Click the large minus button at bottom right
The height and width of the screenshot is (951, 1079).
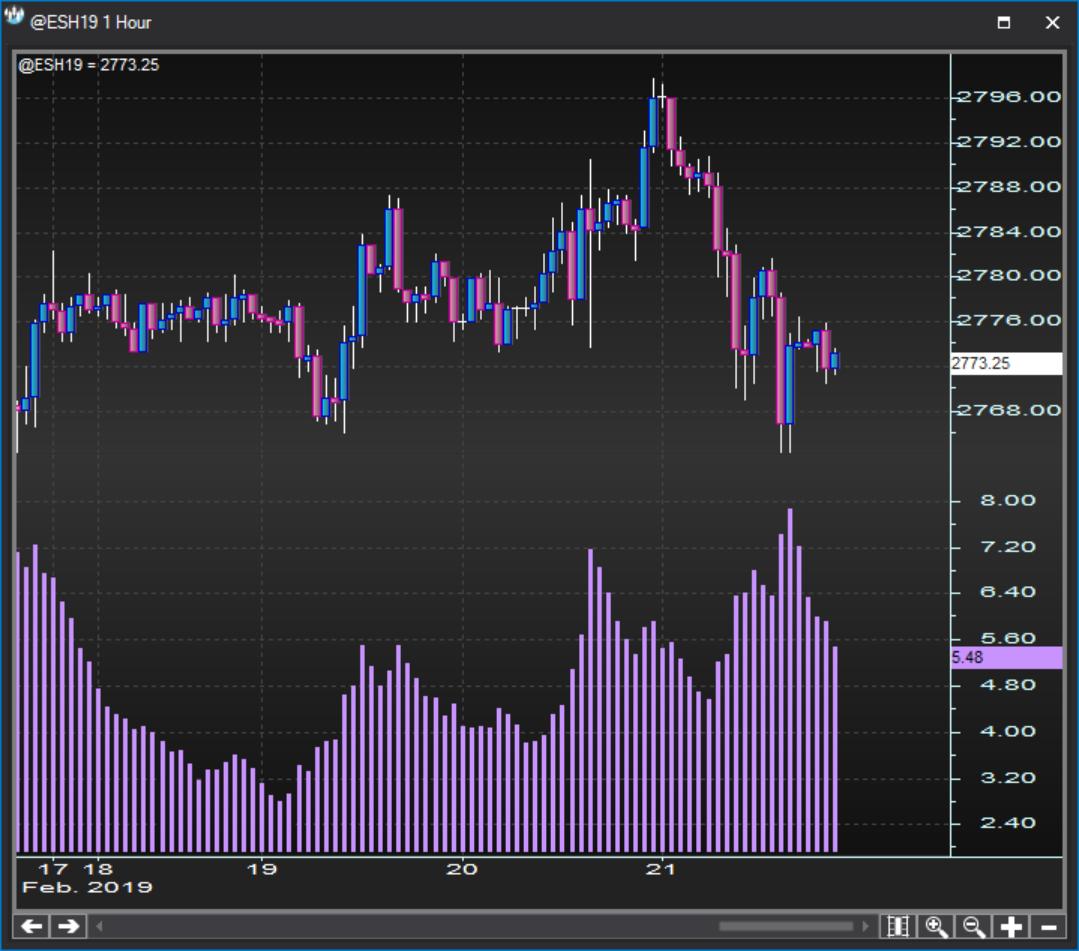coord(1049,926)
